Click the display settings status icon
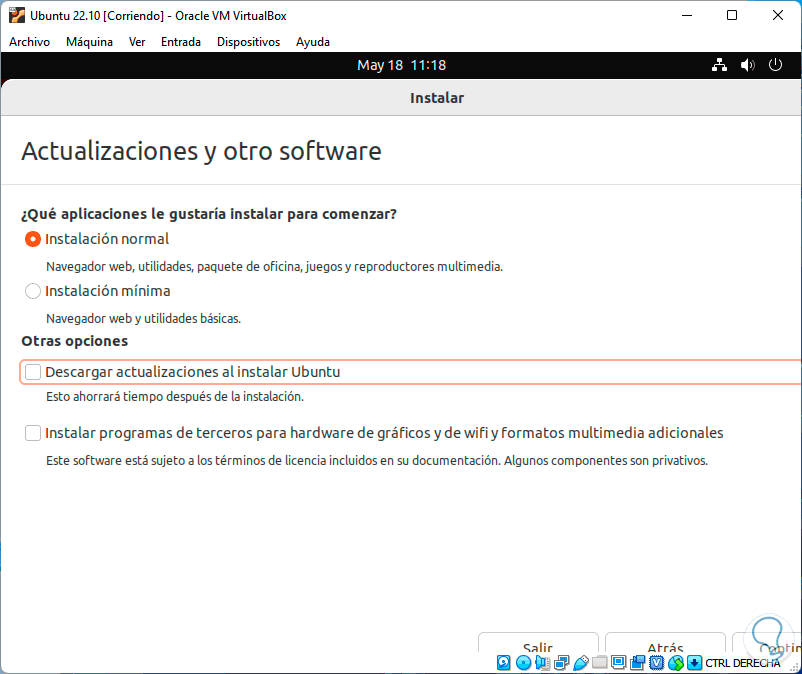The height and width of the screenshot is (674, 802). click(618, 663)
